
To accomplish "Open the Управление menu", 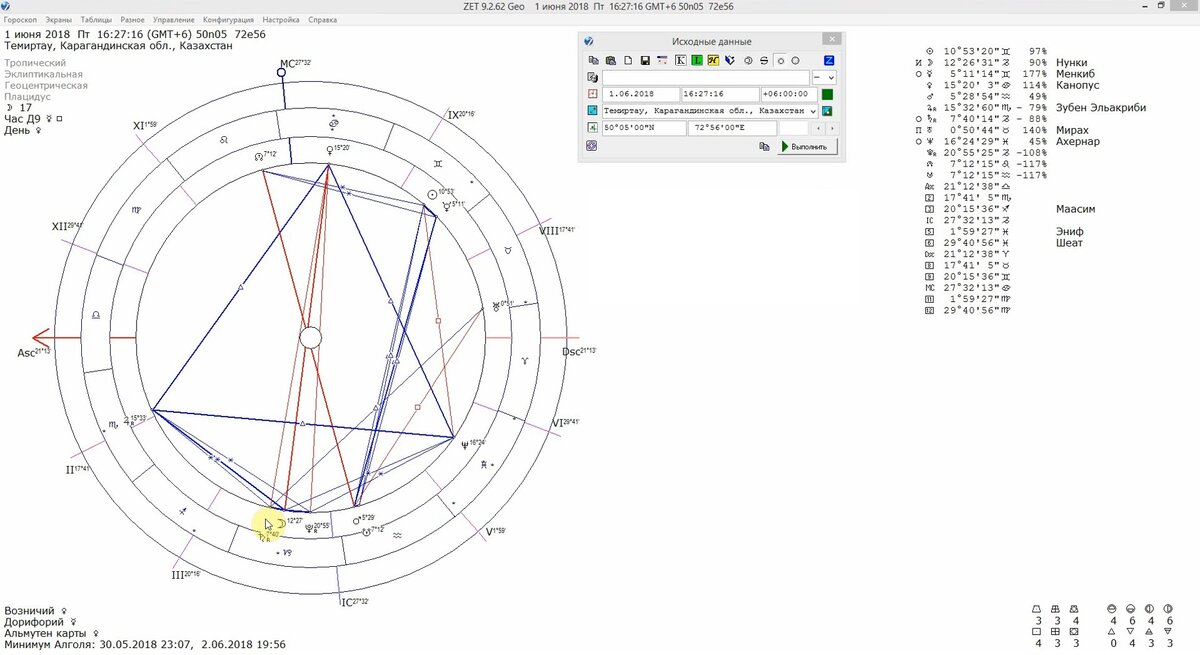I will tap(173, 19).
